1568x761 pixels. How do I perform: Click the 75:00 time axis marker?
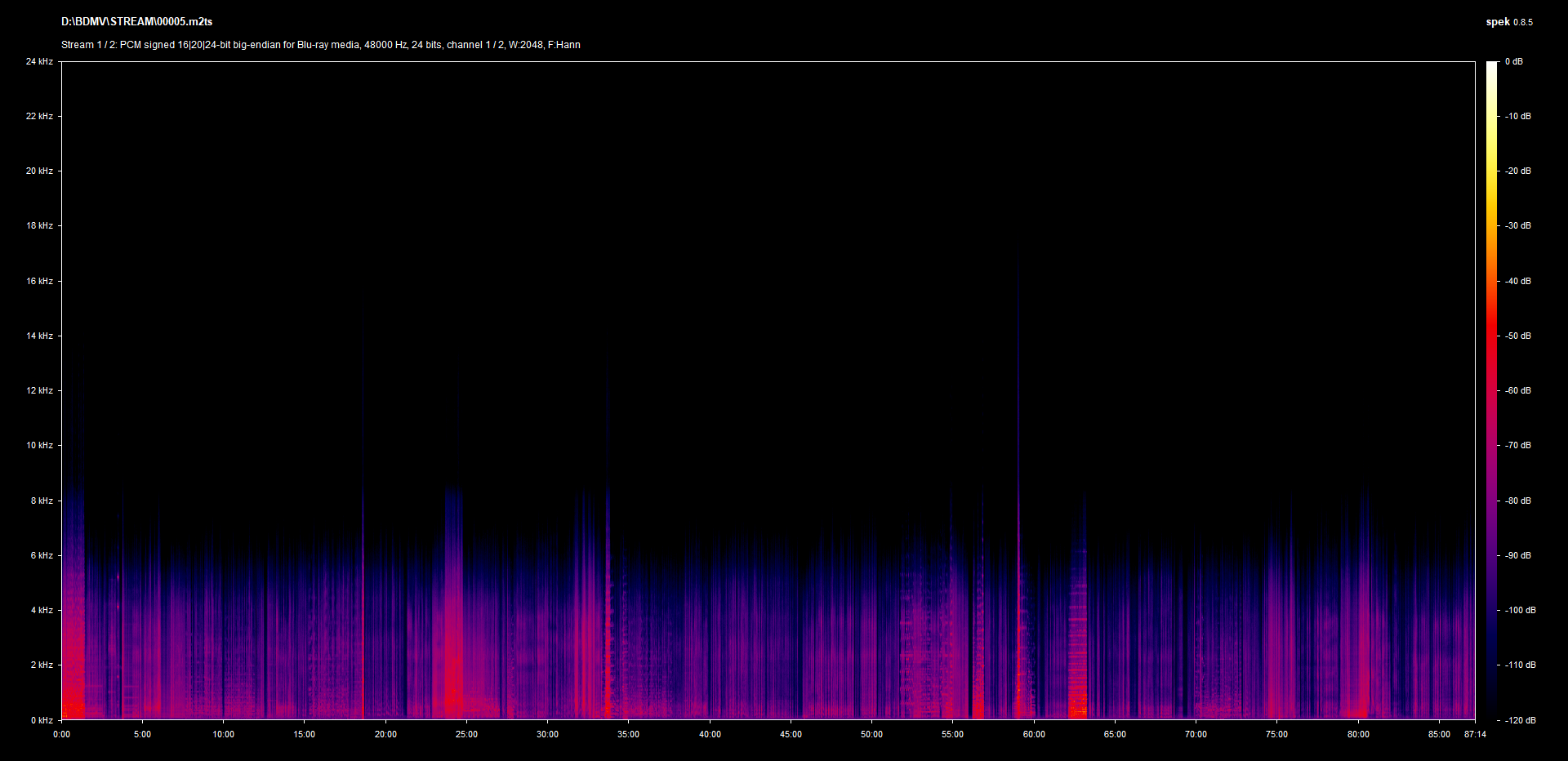pos(1276,734)
